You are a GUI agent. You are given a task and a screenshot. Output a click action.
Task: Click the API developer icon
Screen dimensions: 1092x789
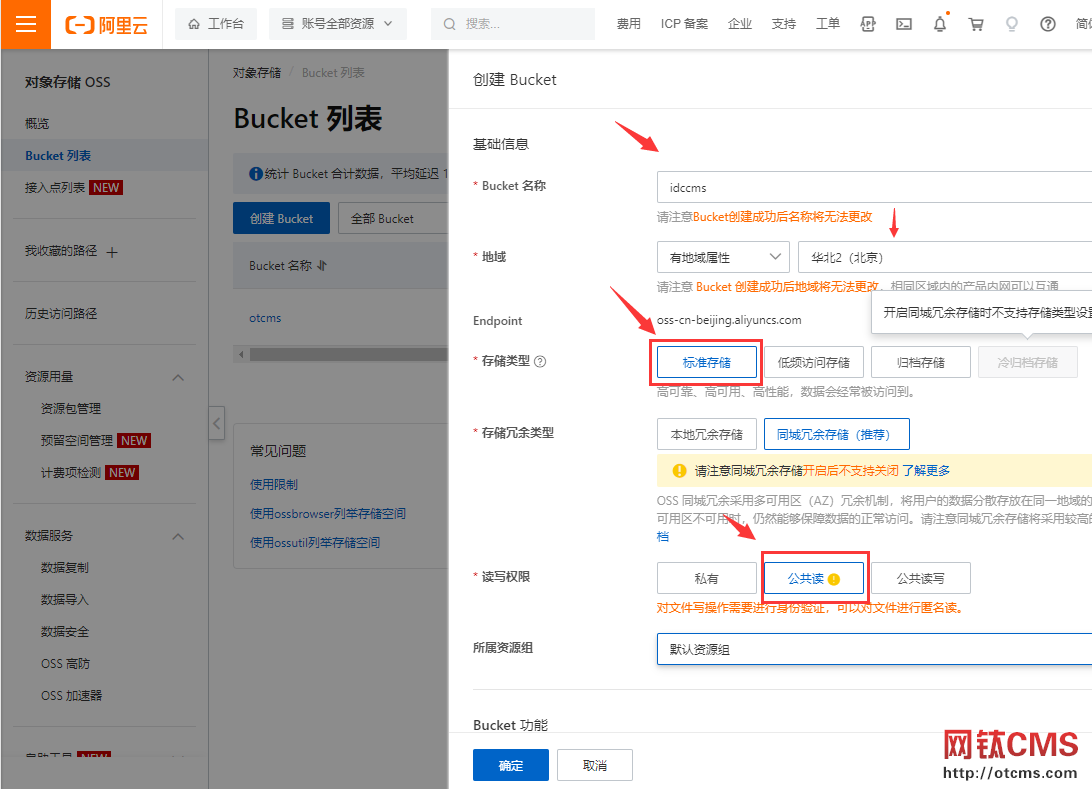pyautogui.click(x=868, y=23)
